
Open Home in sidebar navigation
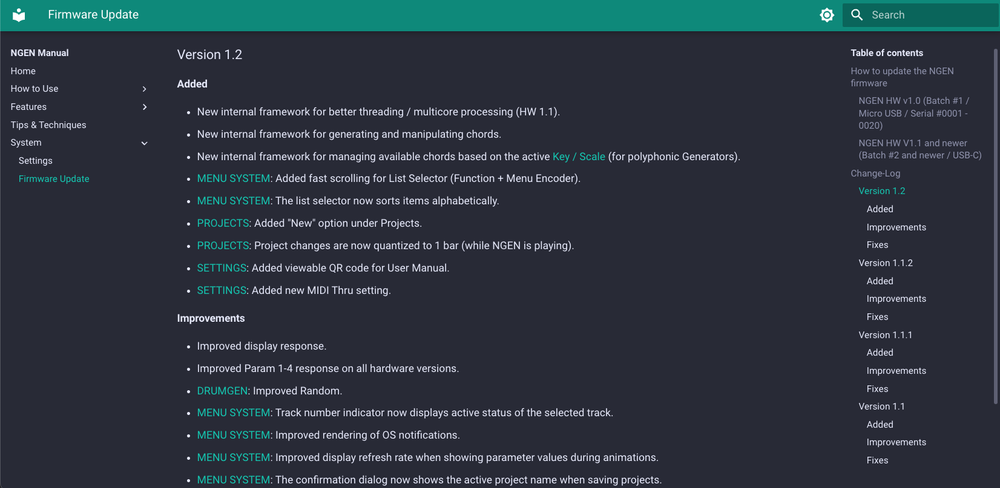tap(23, 71)
